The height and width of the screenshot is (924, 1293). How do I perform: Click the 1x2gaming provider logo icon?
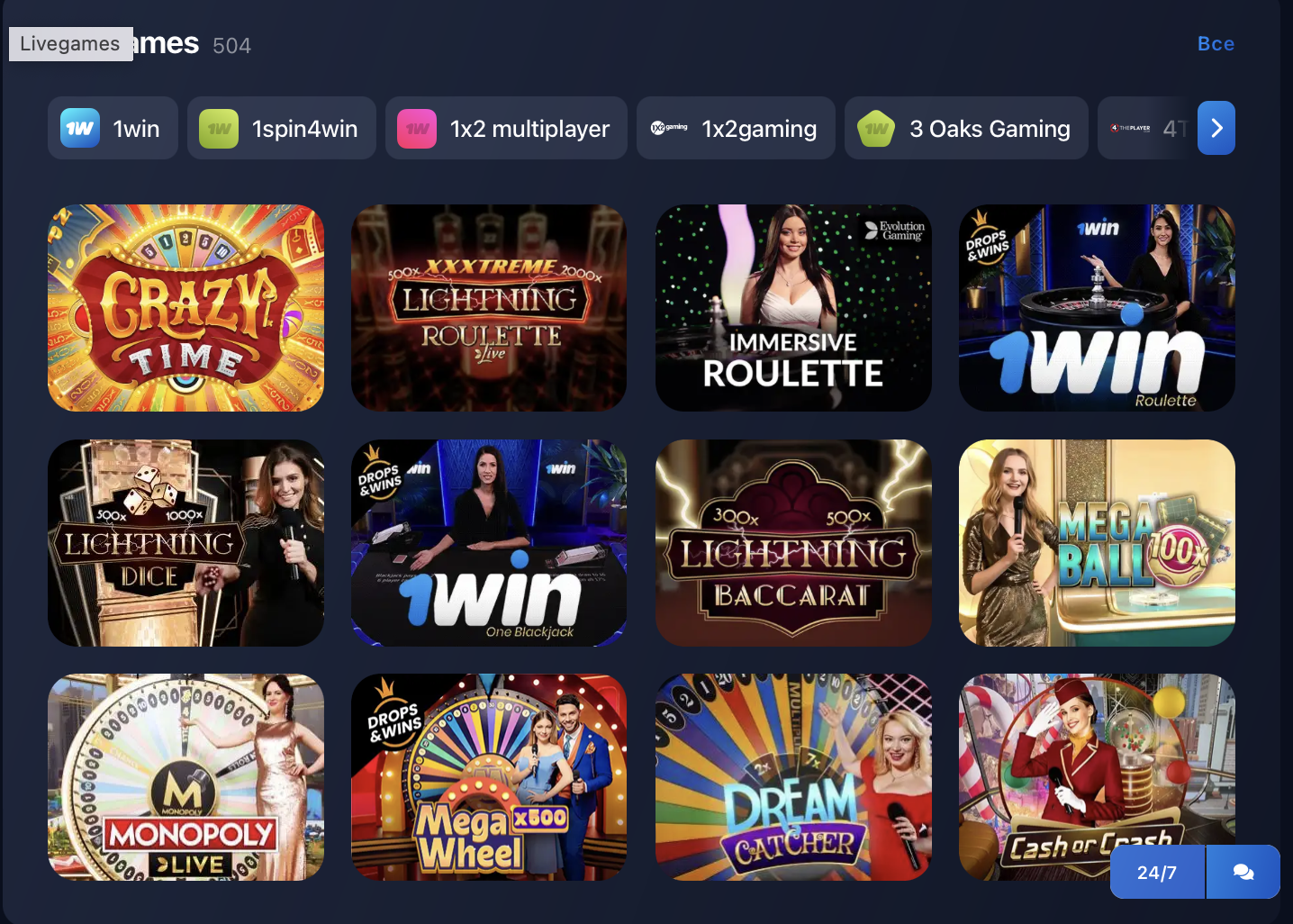pyautogui.click(x=669, y=128)
